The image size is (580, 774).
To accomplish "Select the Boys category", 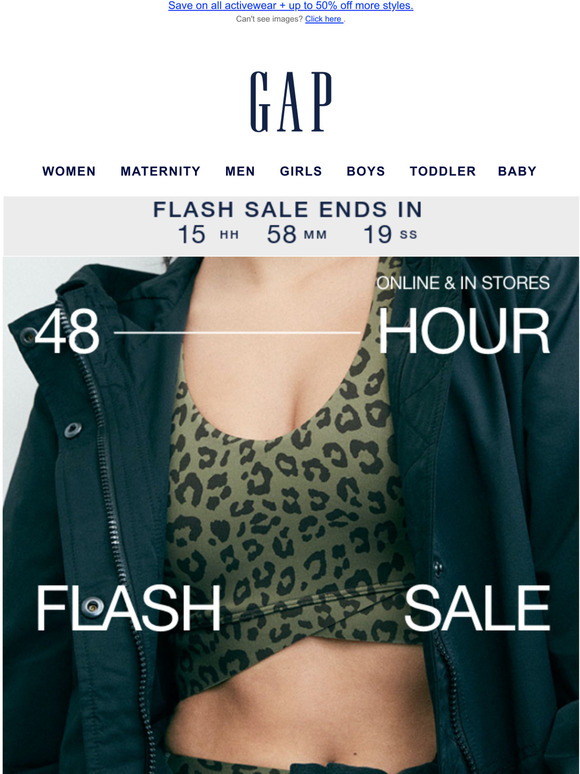I will pyautogui.click(x=366, y=171).
